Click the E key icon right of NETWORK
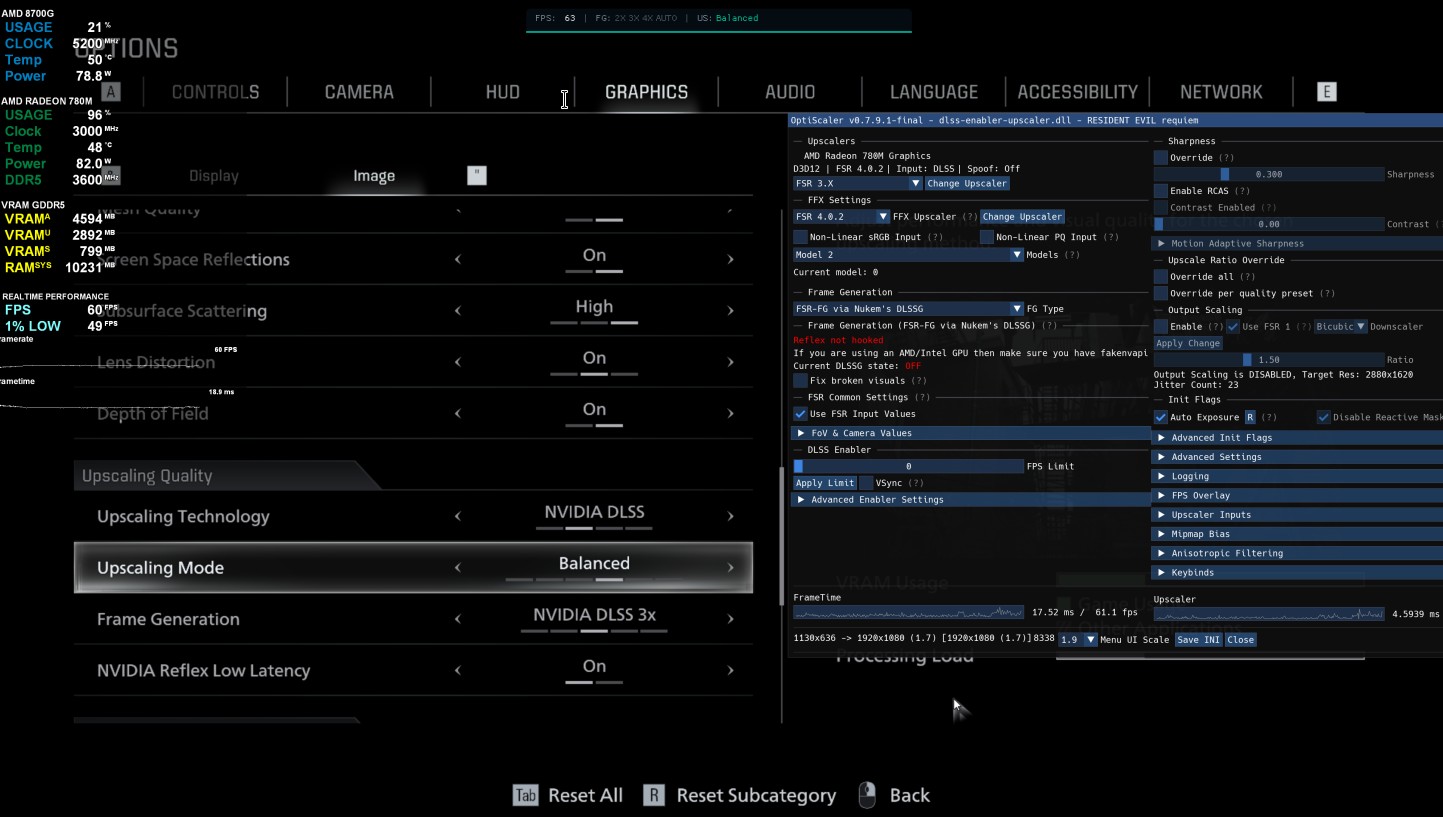This screenshot has height=817, width=1443. [1327, 92]
